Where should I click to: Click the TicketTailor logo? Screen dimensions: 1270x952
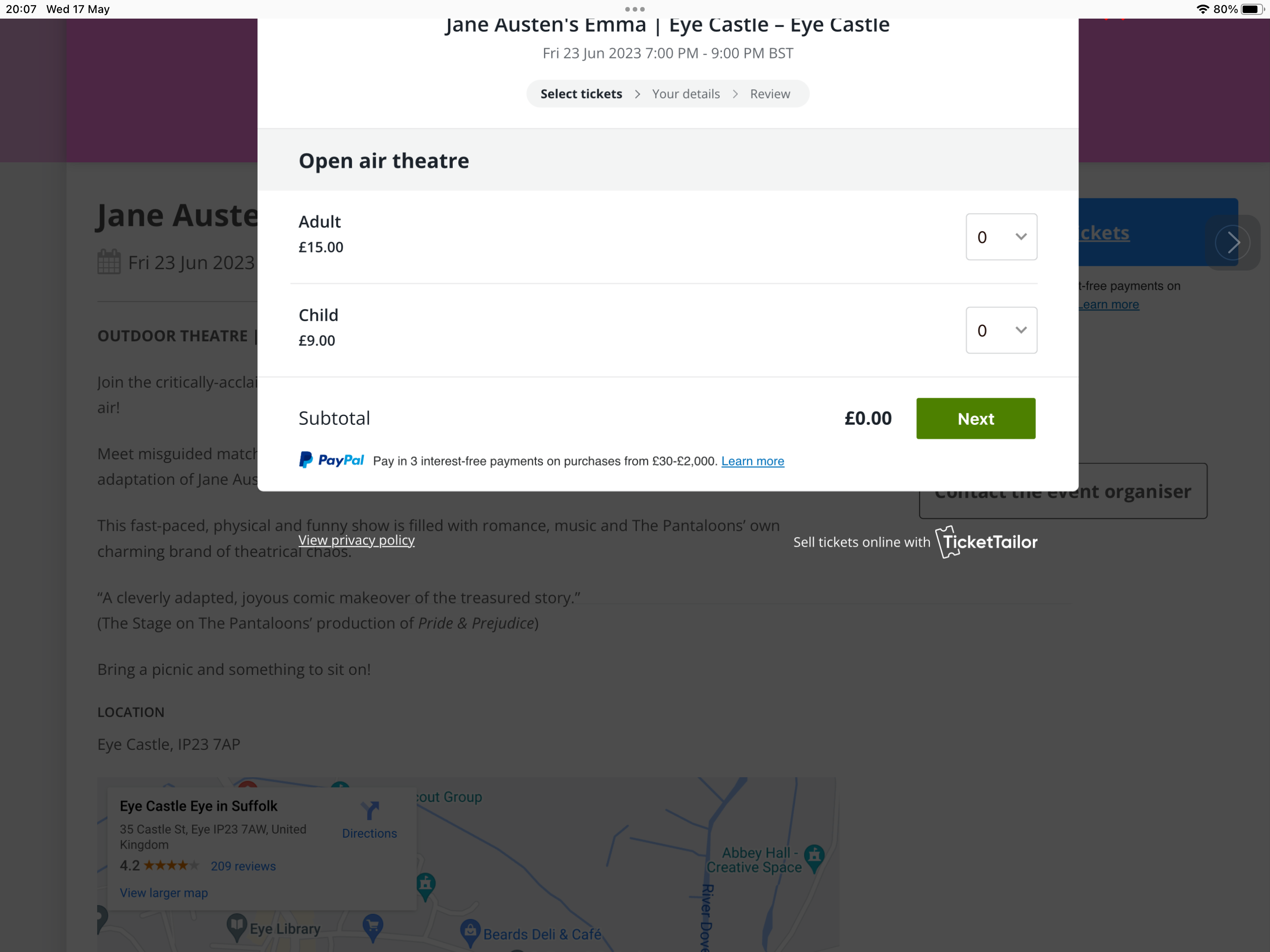(x=986, y=542)
